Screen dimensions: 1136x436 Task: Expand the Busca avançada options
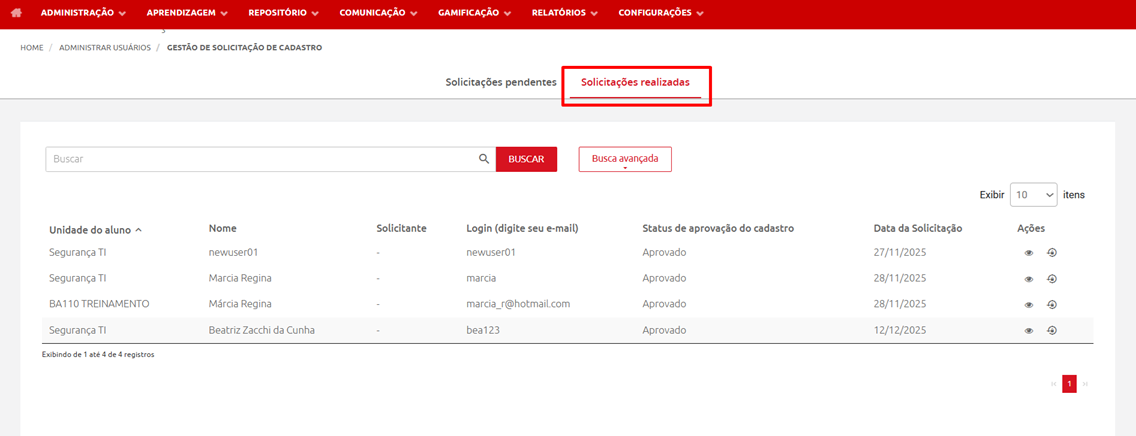(x=625, y=159)
